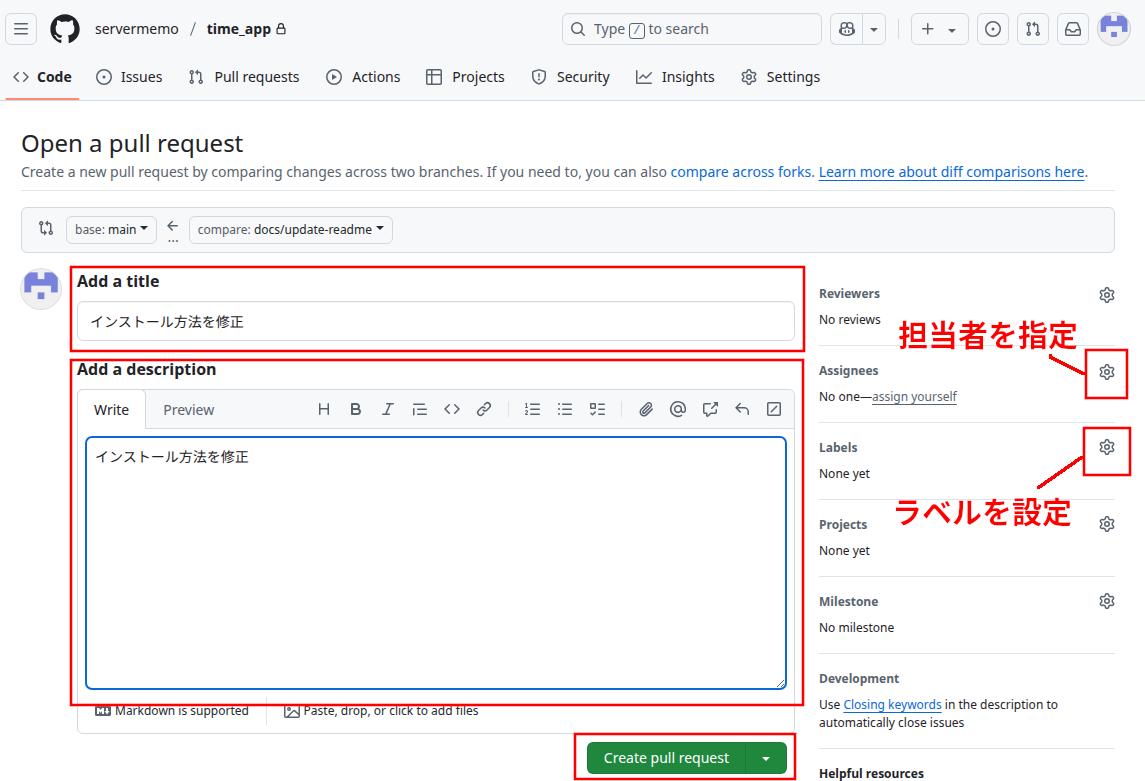Apply bold formatting
Image resolution: width=1145 pixels, height=781 pixels.
coord(356,409)
